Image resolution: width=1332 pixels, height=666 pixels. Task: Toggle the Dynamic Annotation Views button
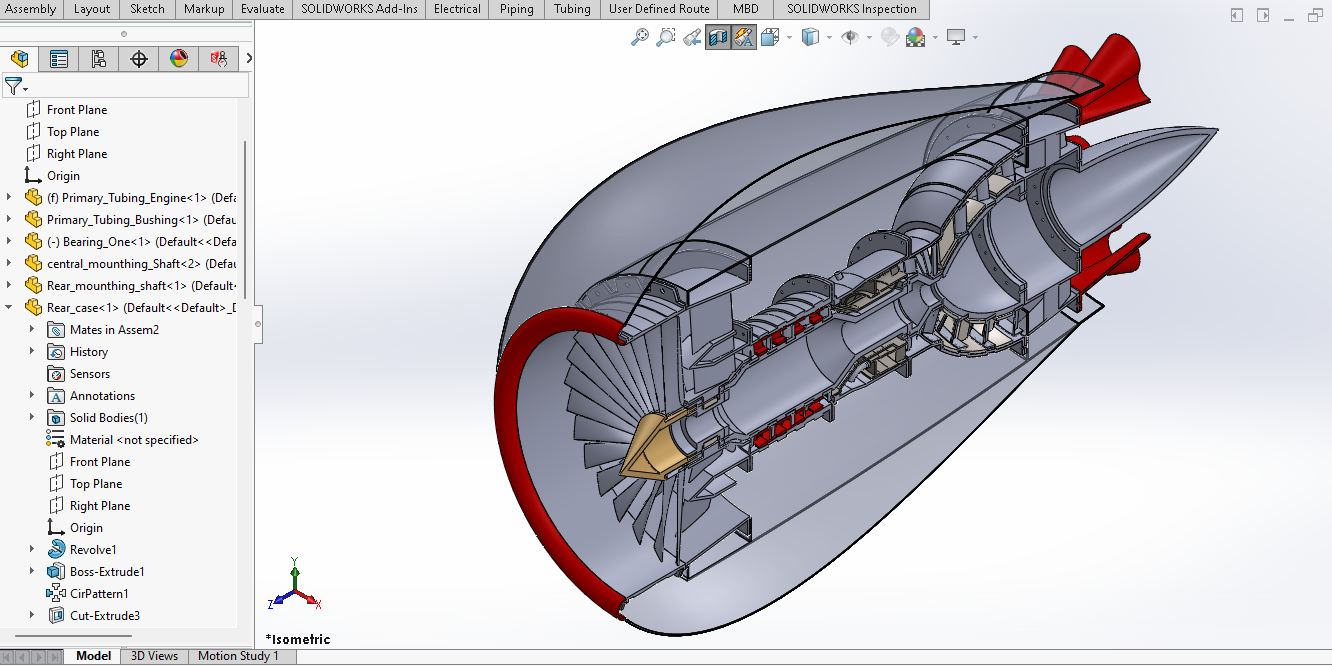pyautogui.click(x=743, y=37)
